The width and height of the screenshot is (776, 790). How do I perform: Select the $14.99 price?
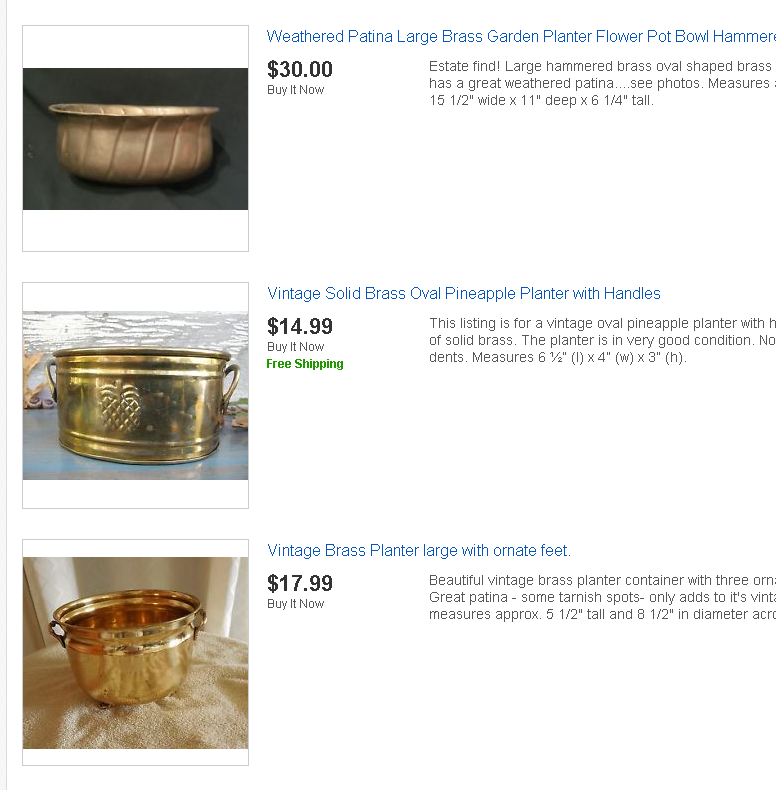[300, 326]
